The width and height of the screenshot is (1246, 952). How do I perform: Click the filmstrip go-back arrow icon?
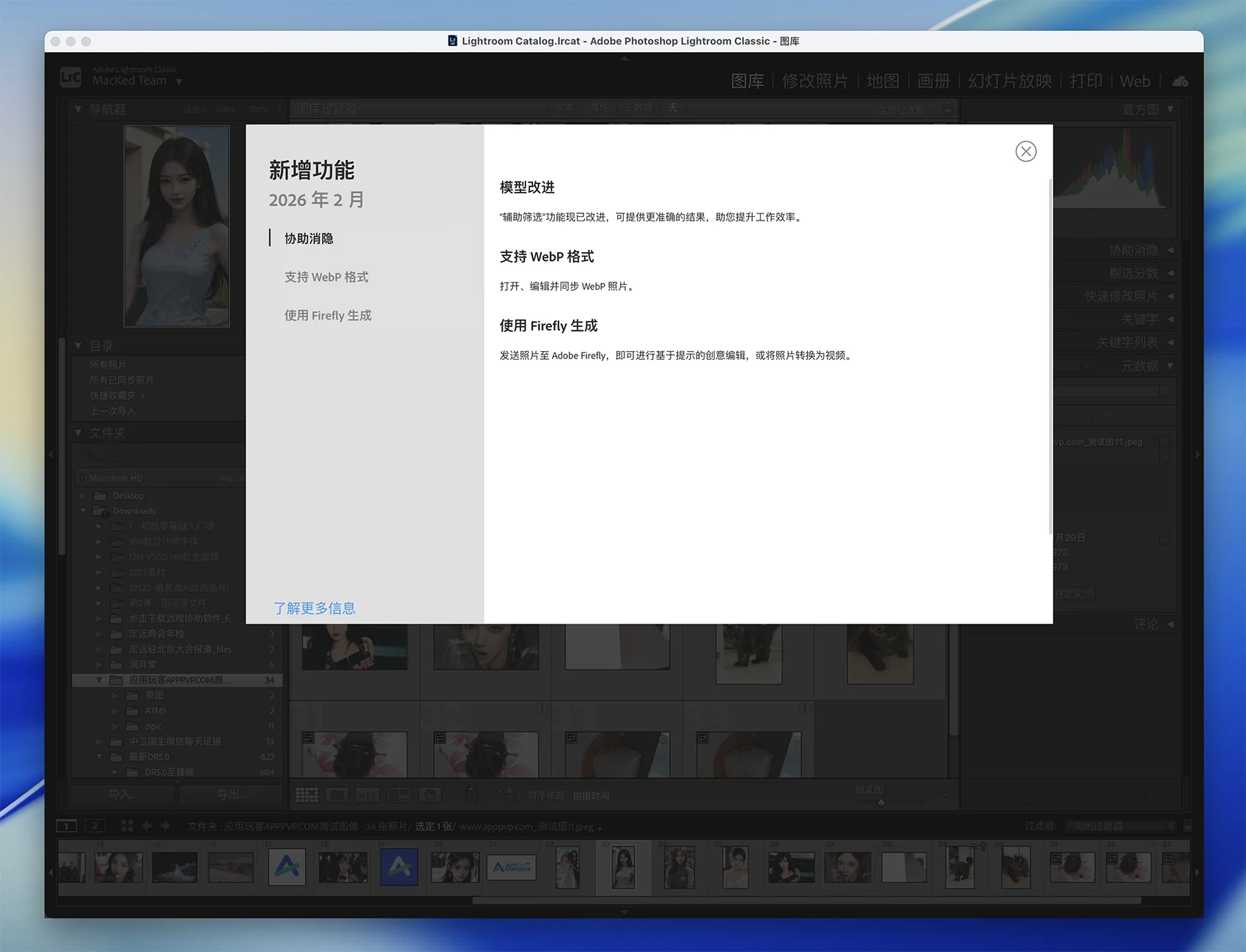click(147, 826)
